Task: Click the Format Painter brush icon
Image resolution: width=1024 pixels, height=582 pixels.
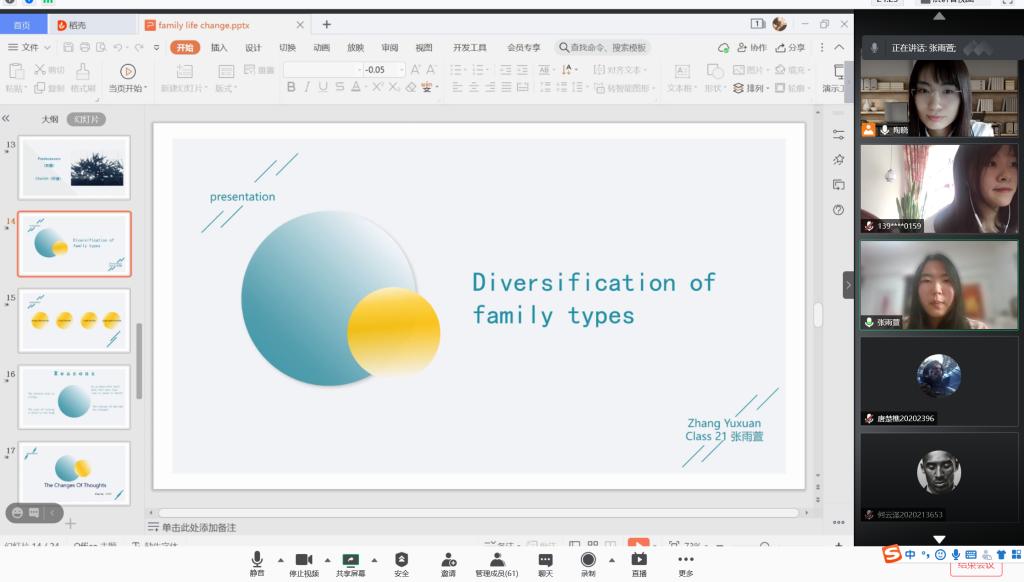Action: pyautogui.click(x=83, y=71)
